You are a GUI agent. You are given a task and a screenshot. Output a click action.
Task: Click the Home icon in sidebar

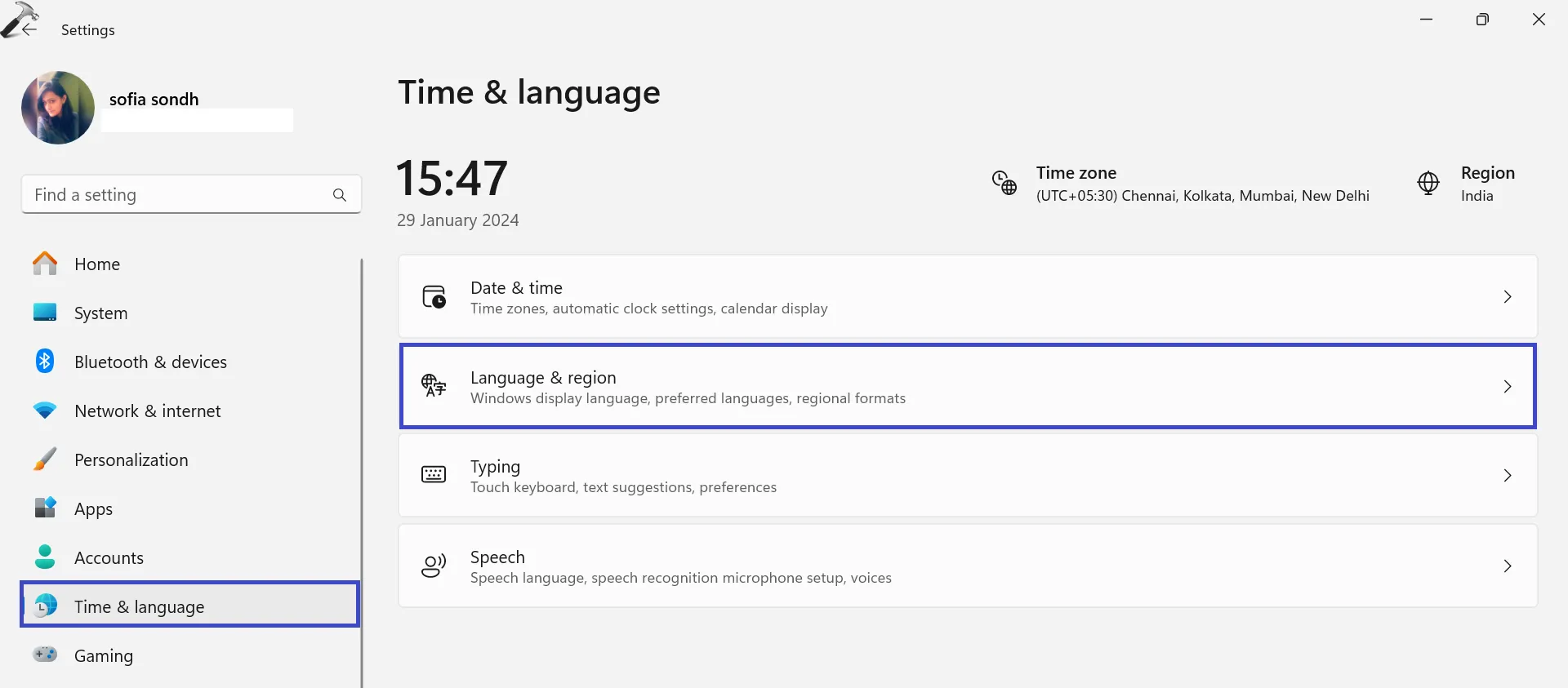(x=45, y=264)
